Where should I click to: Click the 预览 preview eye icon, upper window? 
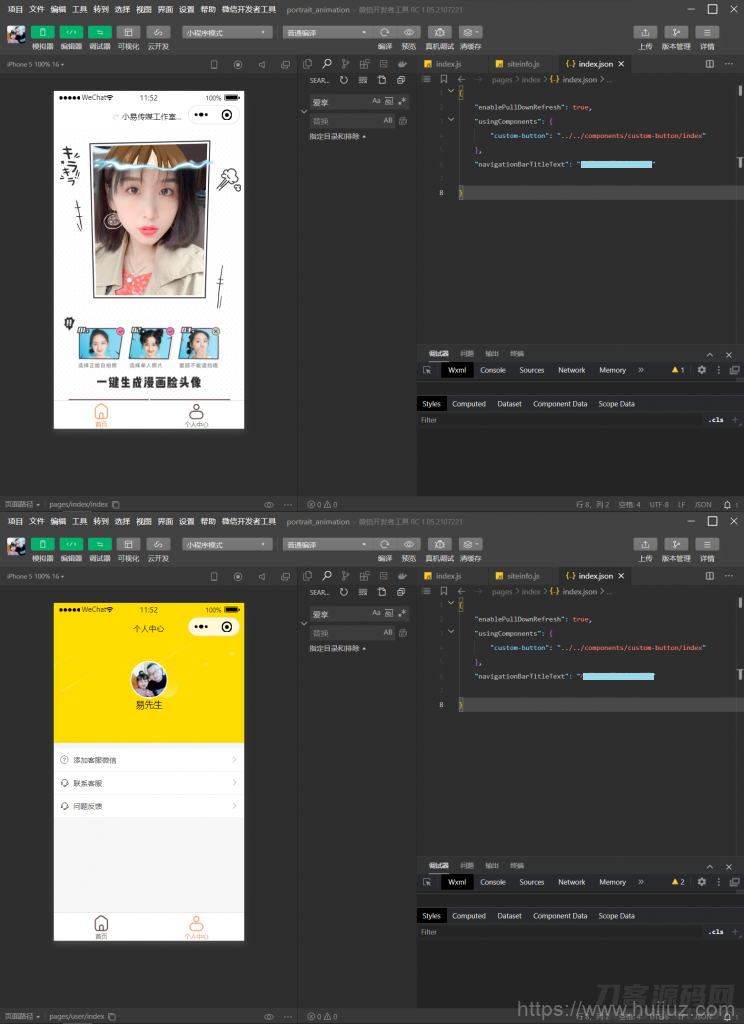pyautogui.click(x=409, y=32)
